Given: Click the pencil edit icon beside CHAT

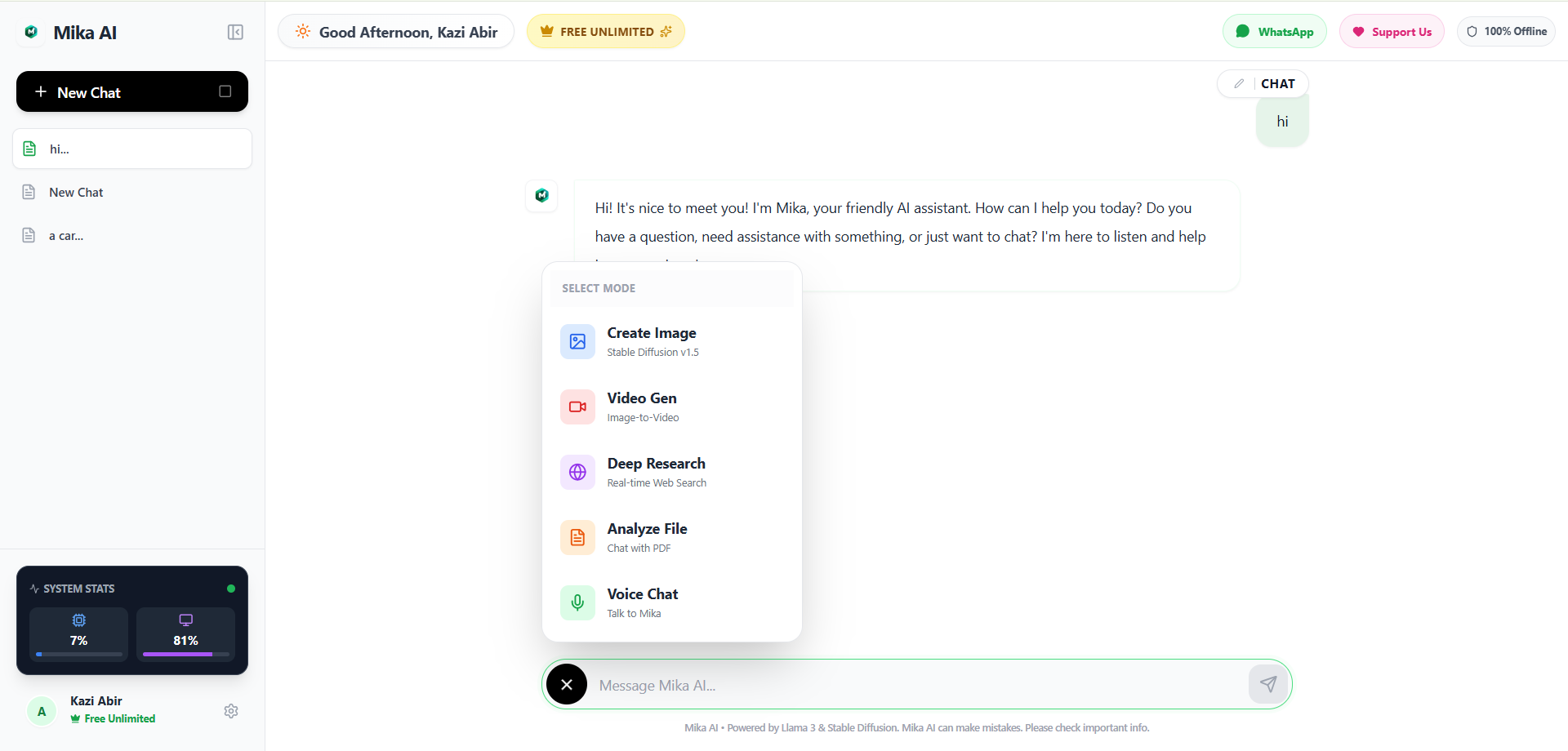Looking at the screenshot, I should coord(1238,83).
